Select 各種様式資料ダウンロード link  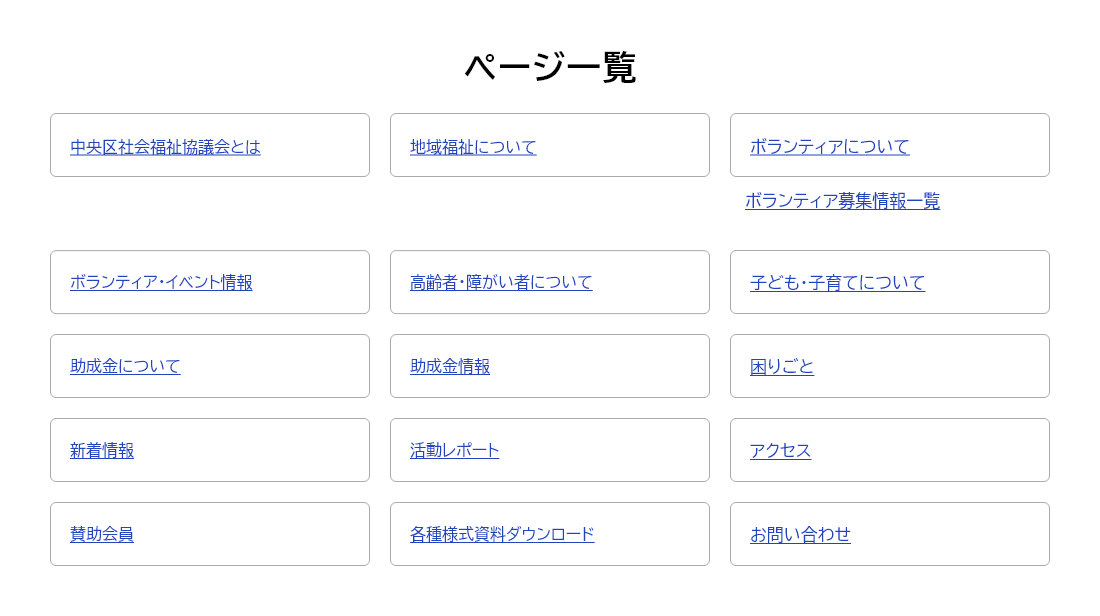click(x=502, y=535)
